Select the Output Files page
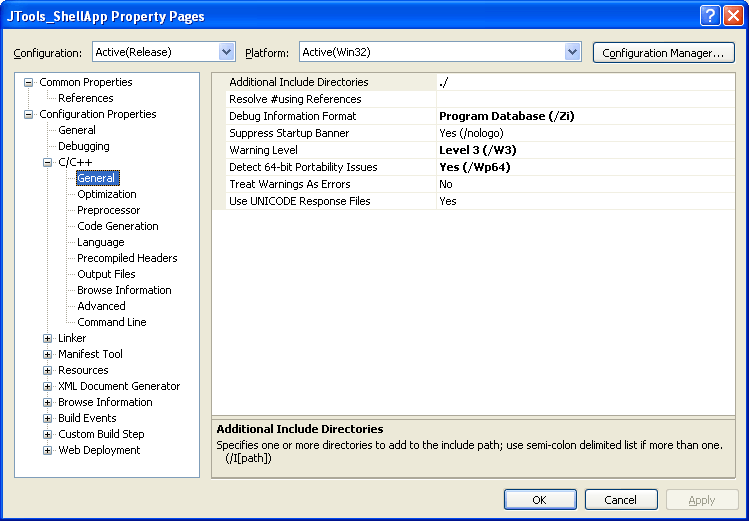Screen dimensions: 749x521 coord(106,274)
